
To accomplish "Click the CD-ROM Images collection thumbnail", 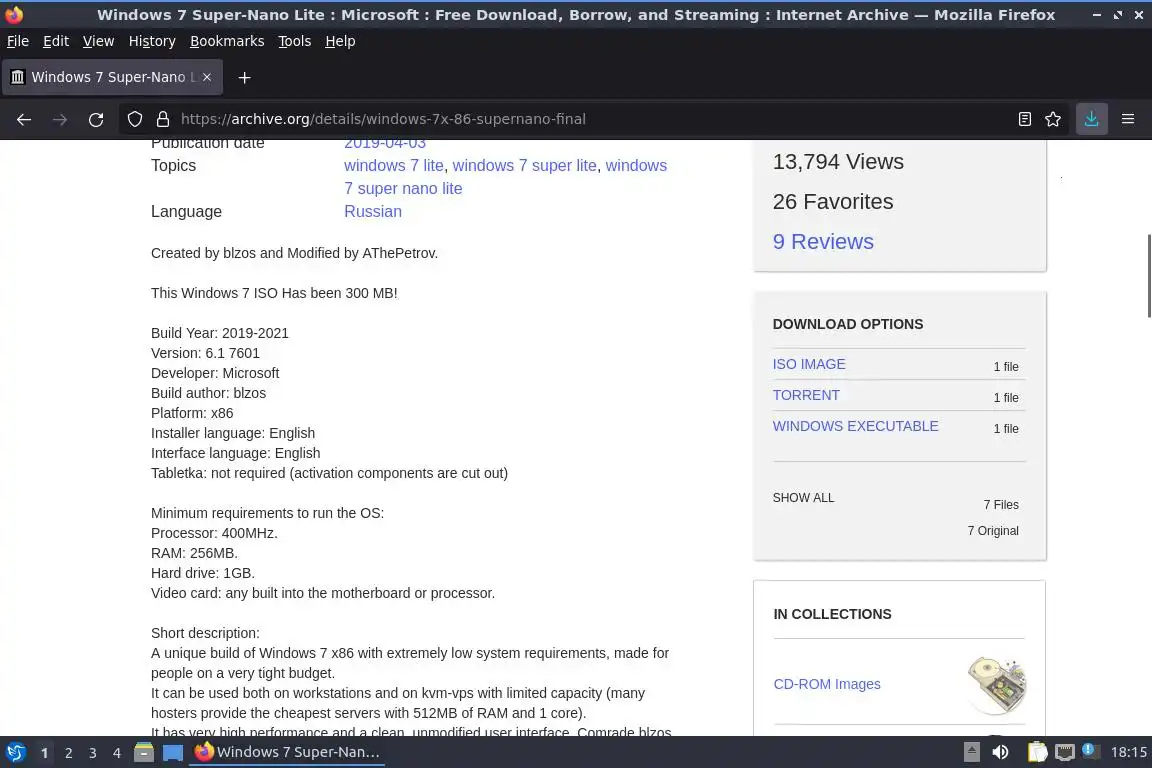I will 997,685.
